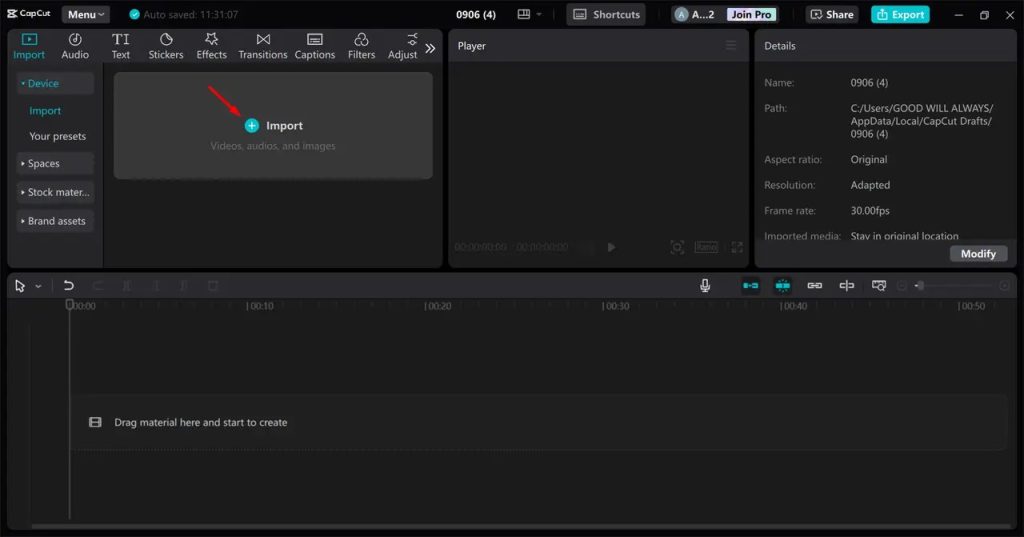Open the Effects panel
The width and height of the screenshot is (1024, 537).
[x=211, y=46]
